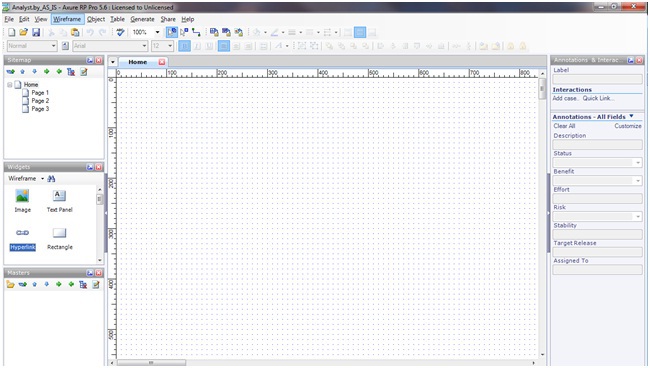Select Page 1 in the sitemap
This screenshot has width=650, height=368.
40,93
